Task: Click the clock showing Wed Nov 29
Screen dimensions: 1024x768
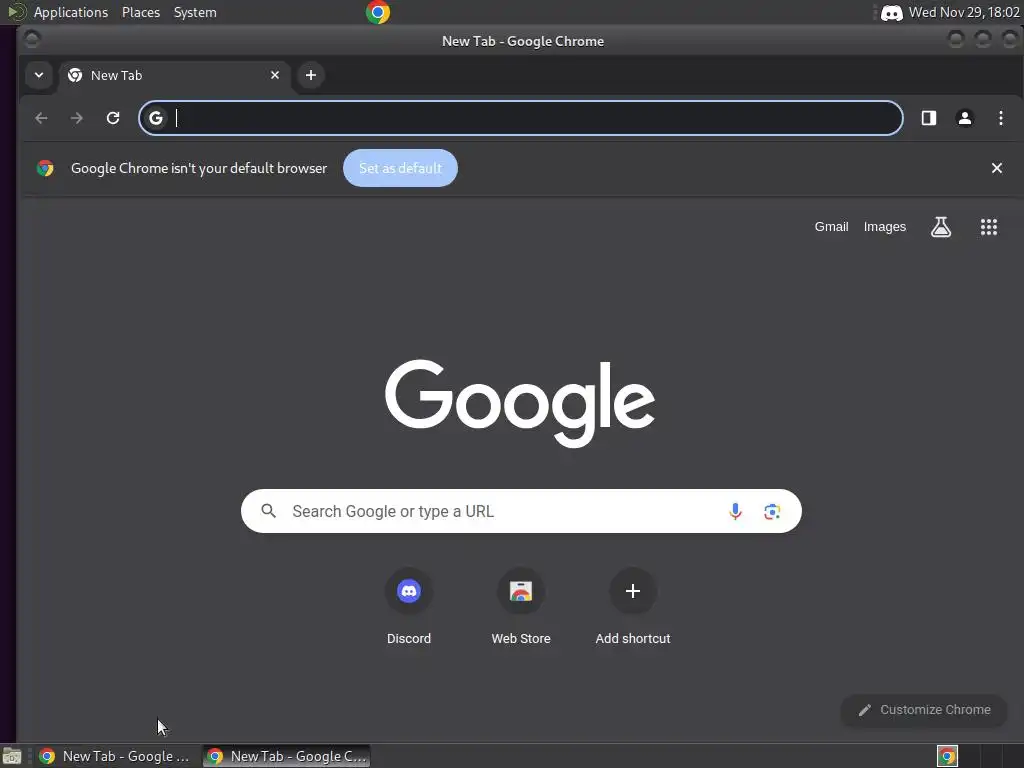Action: [964, 12]
